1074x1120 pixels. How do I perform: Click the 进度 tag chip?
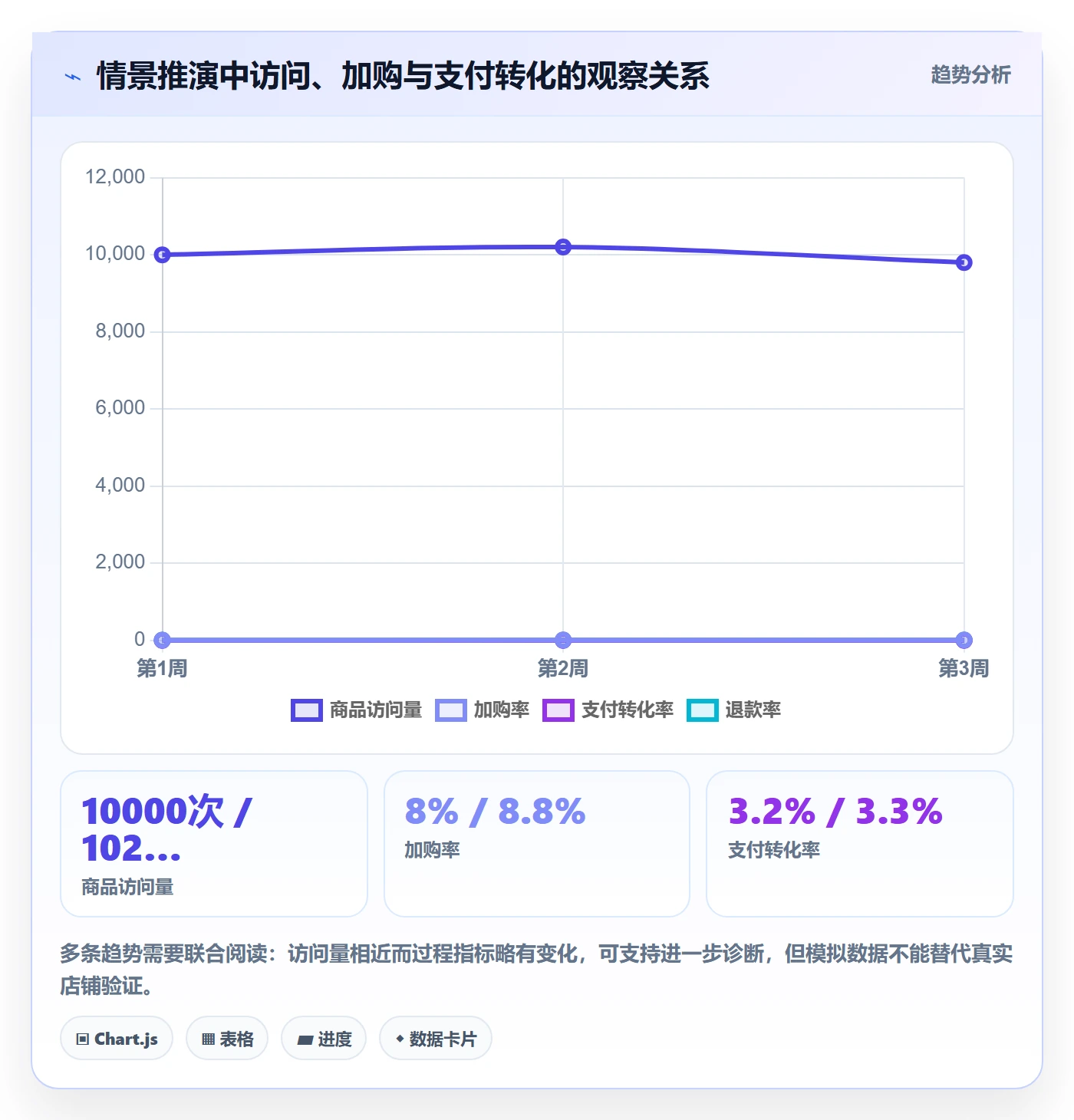click(x=324, y=1039)
